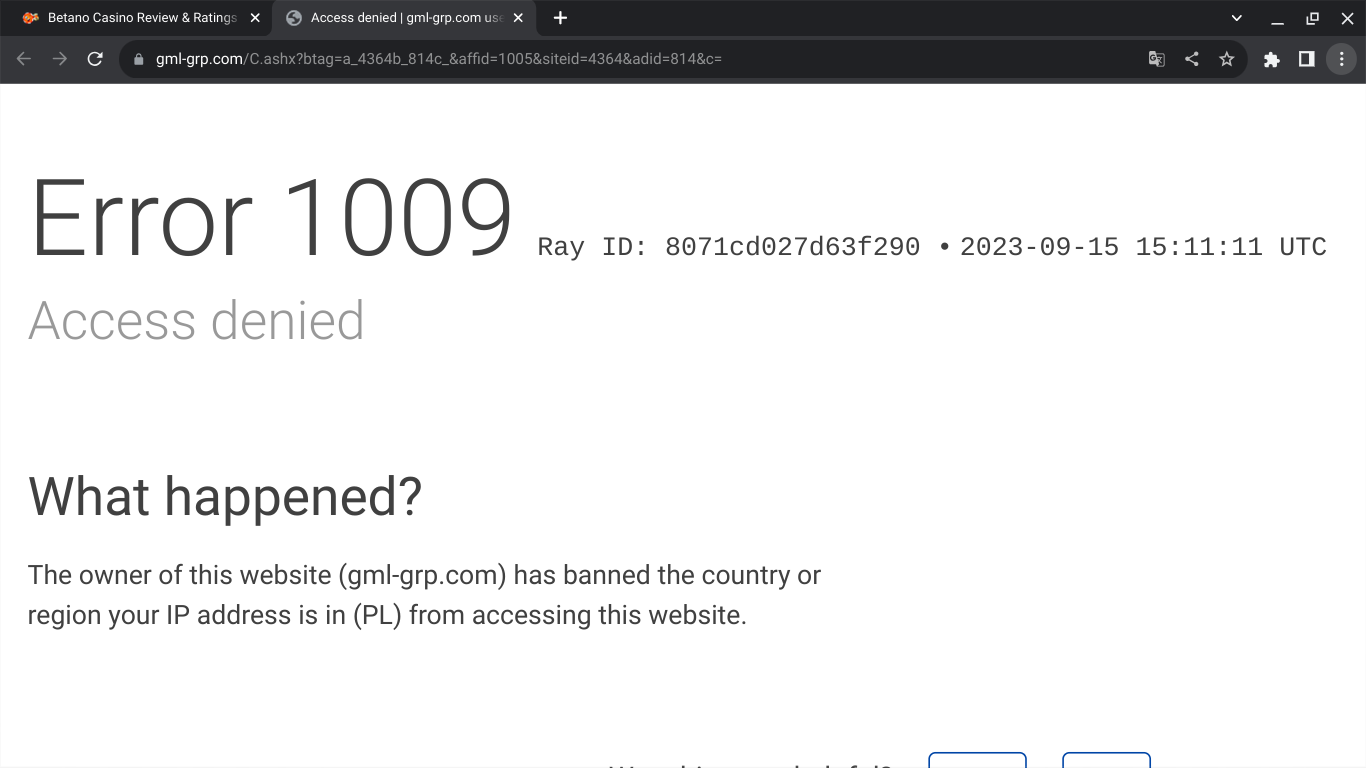1366x768 pixels.
Task: Click the browser back arrow
Action: pos(24,59)
